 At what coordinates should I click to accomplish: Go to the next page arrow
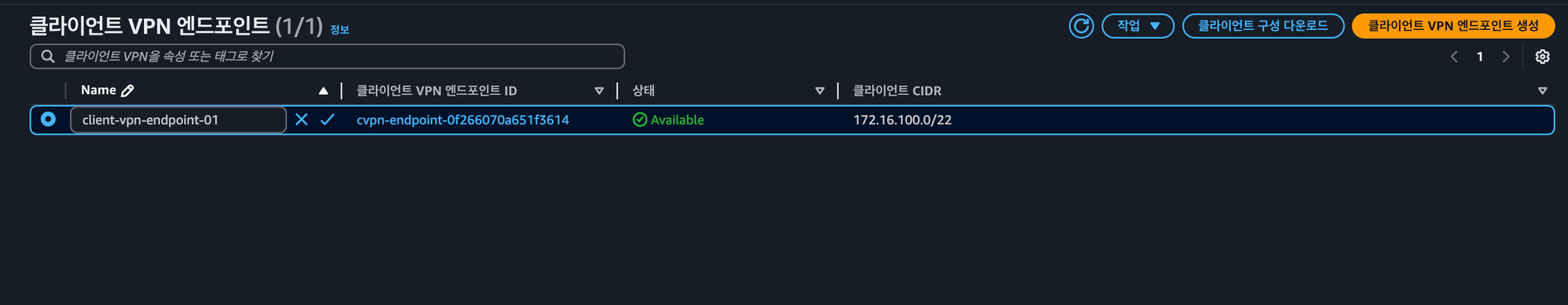point(1506,57)
